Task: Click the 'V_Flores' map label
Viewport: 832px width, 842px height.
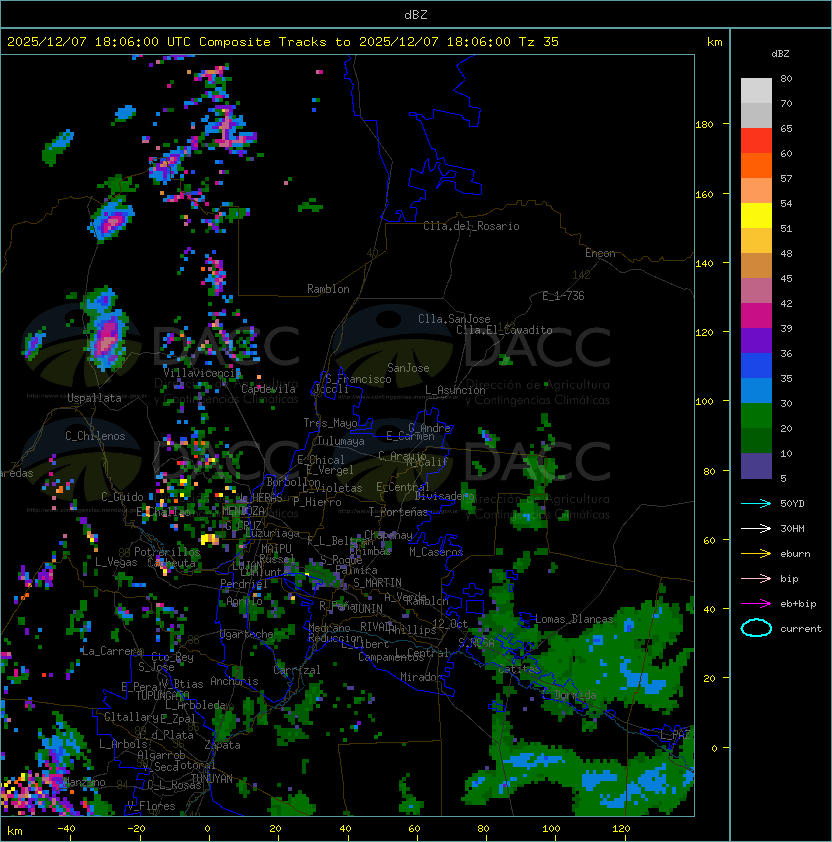Action: (151, 806)
